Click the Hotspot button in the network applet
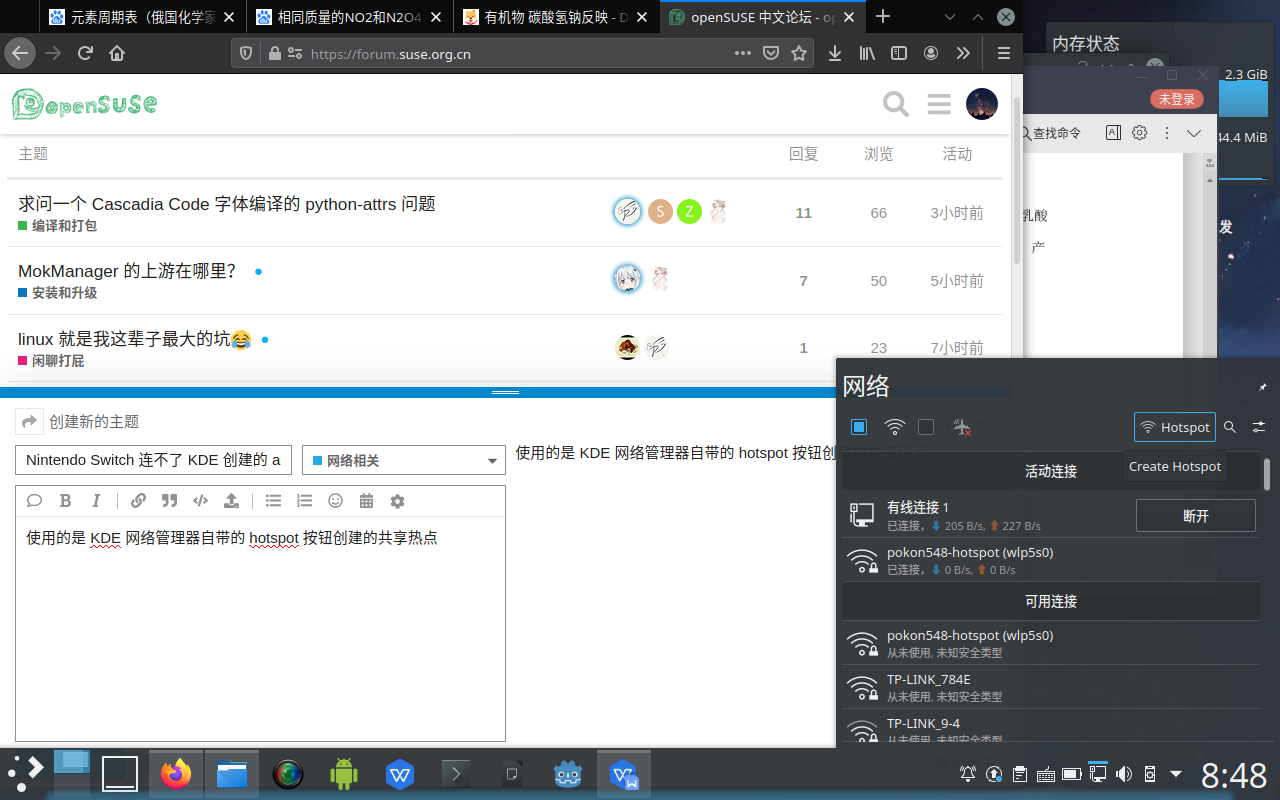The width and height of the screenshot is (1280, 800). pos(1174,427)
